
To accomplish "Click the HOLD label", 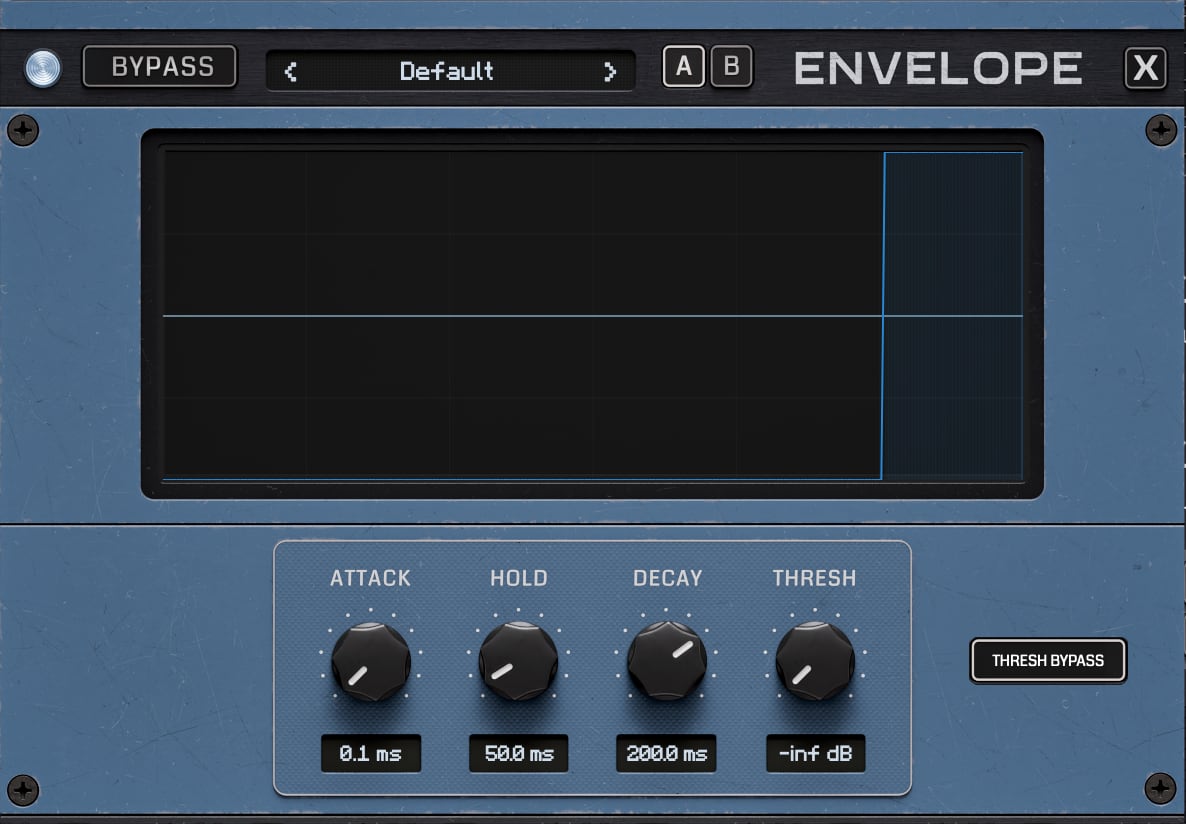I will point(519,578).
